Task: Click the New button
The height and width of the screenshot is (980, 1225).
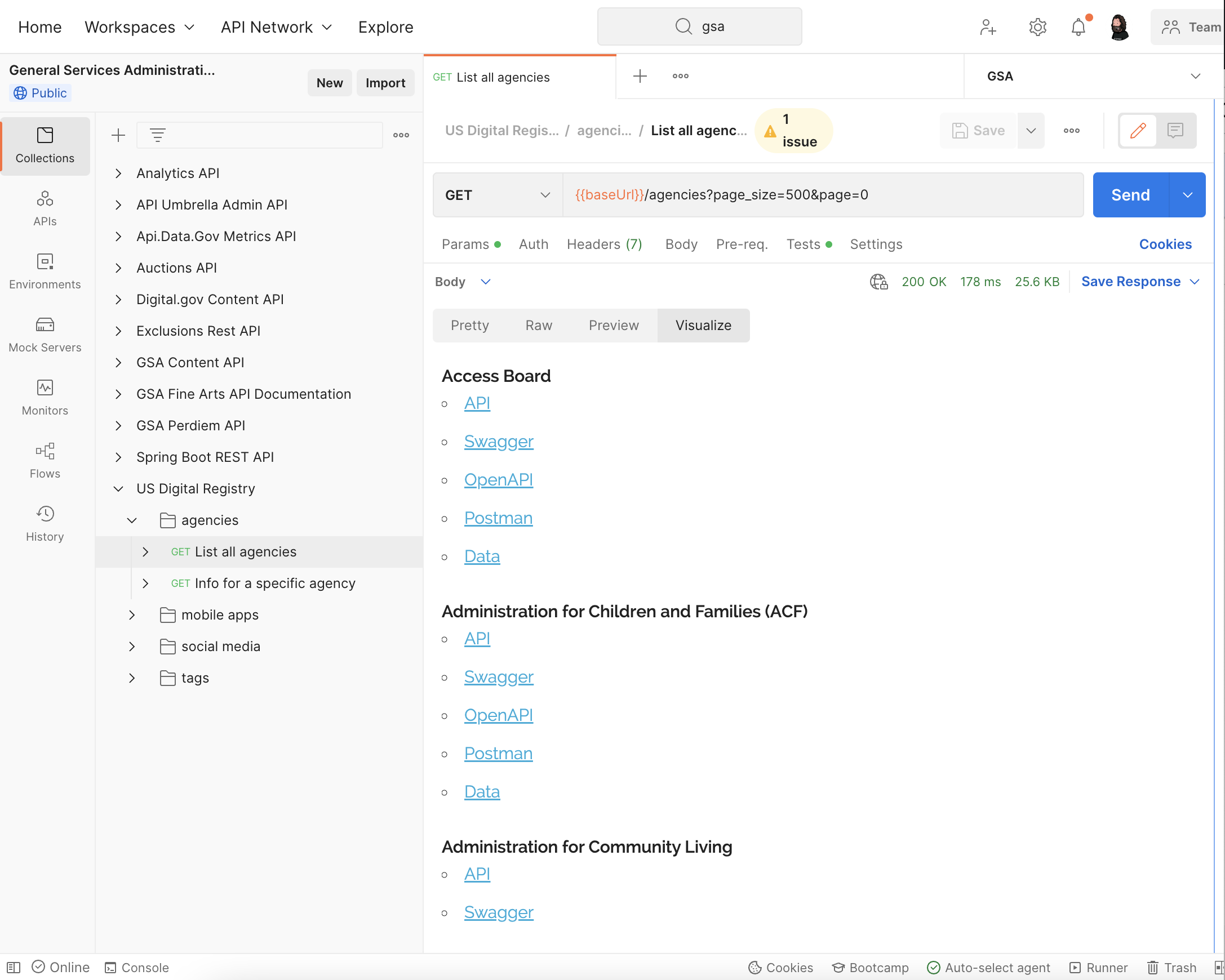Action: point(330,83)
